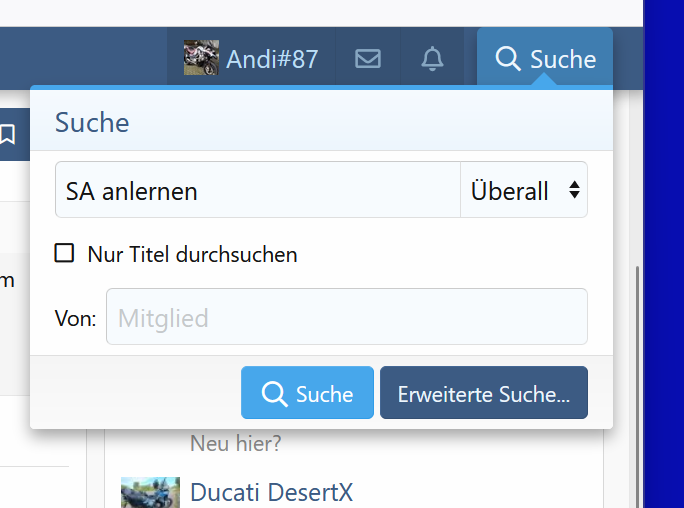Viewport: 684px width, 508px height.
Task: Focus the 'SA anlernen' search field
Action: coord(258,190)
